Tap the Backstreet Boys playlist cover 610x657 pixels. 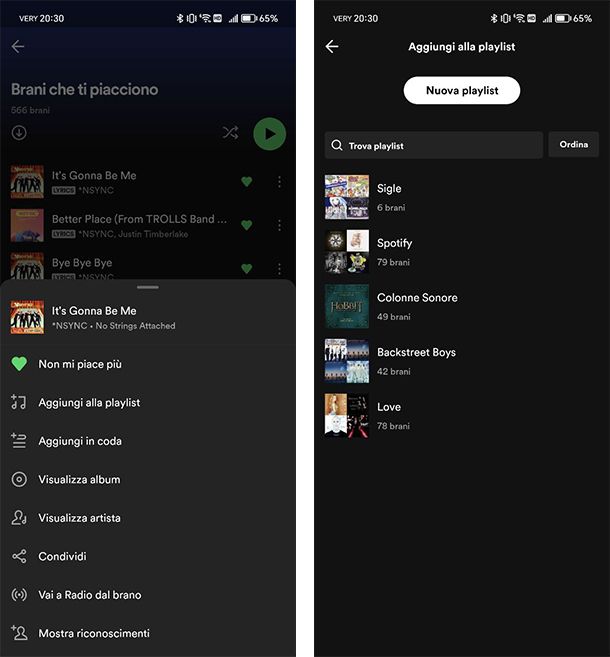(x=347, y=361)
